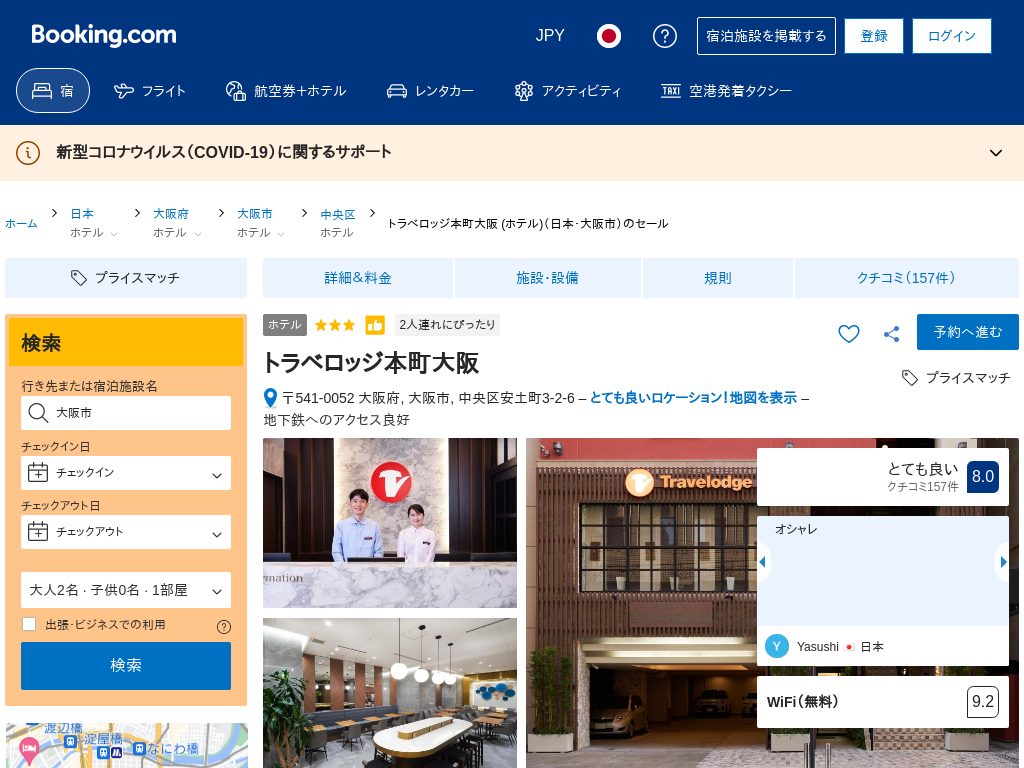Click the WiFi(無料) label

[803, 702]
